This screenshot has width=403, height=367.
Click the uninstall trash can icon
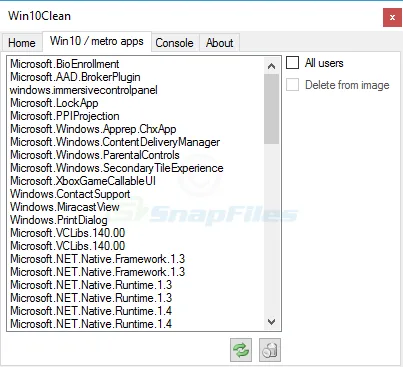270,350
